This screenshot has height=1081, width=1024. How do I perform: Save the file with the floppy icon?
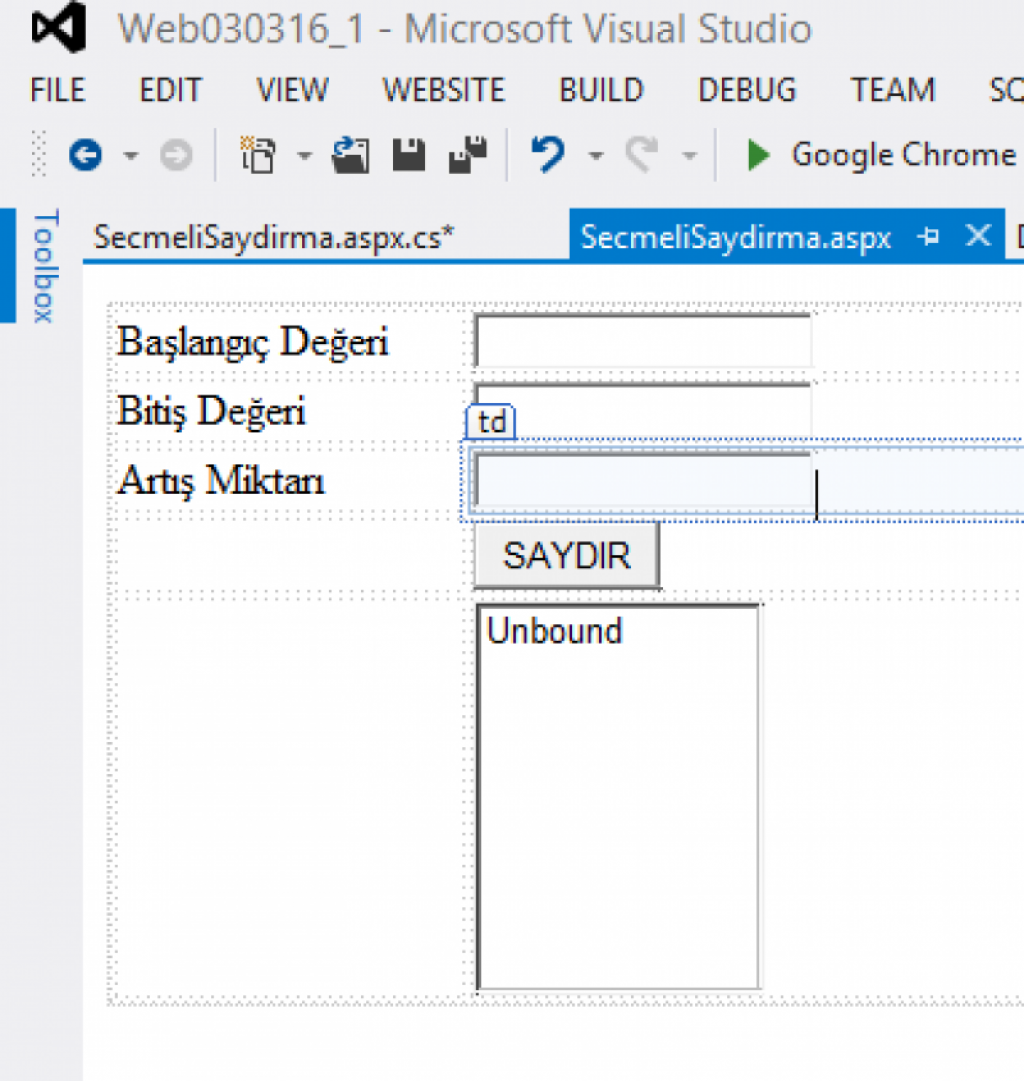pos(409,154)
